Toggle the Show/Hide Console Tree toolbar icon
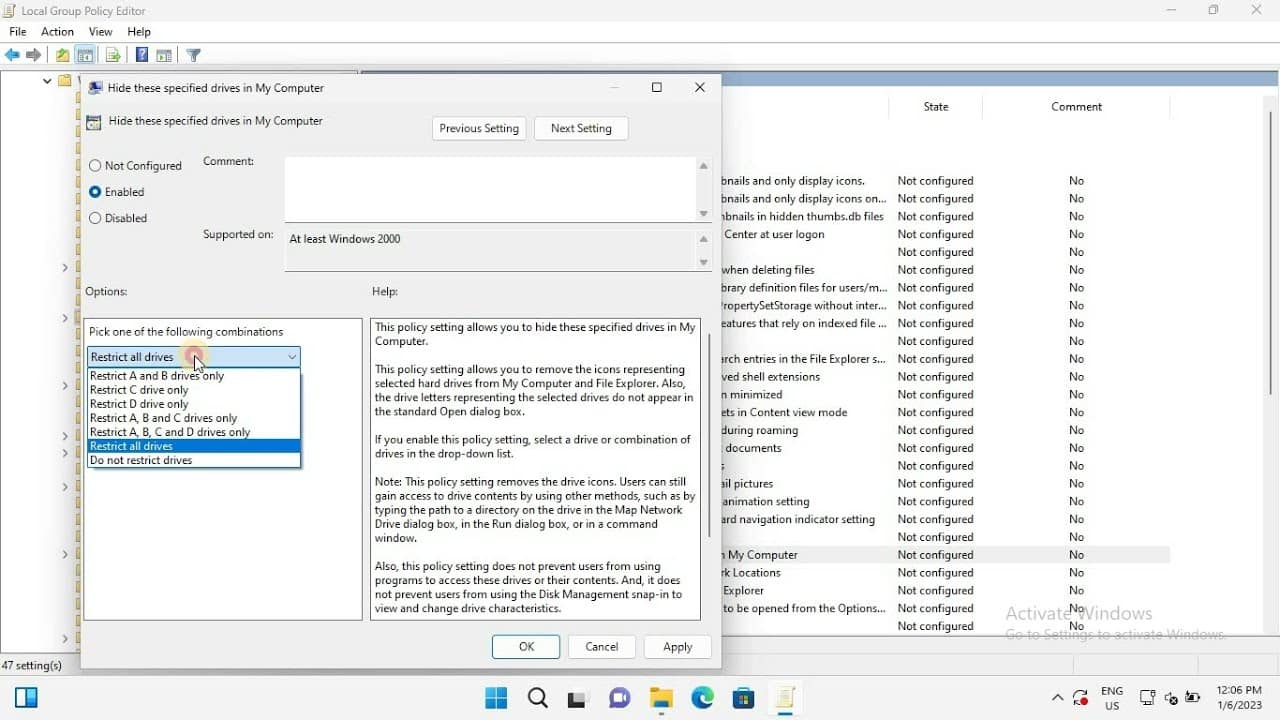 tap(85, 55)
